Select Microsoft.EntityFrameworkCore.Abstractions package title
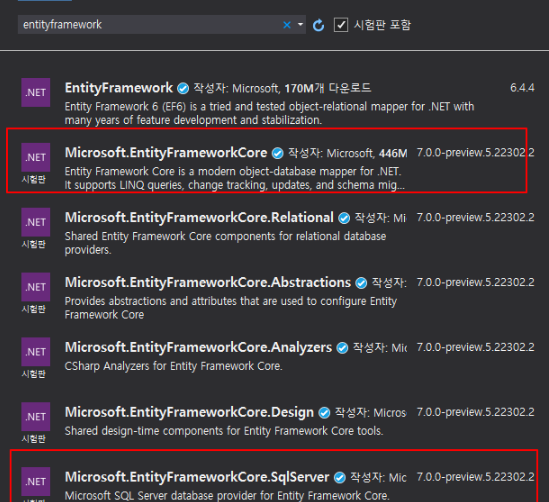Viewport: 549px width, 502px height. point(208,282)
